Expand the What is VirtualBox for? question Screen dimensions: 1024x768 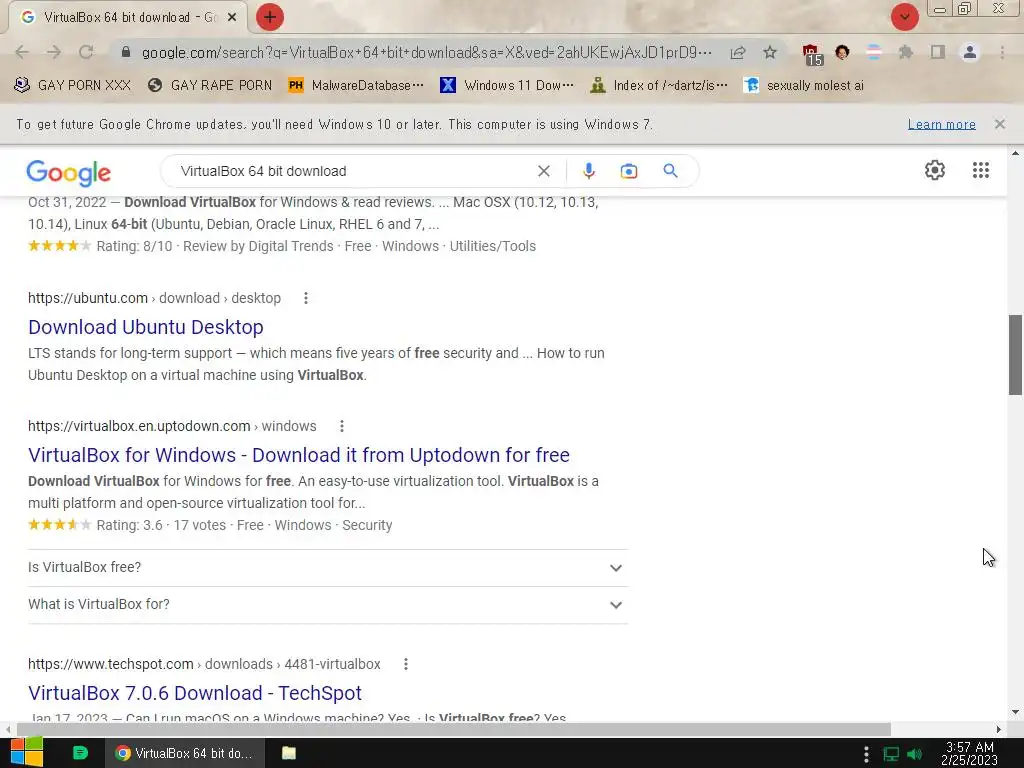click(x=328, y=605)
